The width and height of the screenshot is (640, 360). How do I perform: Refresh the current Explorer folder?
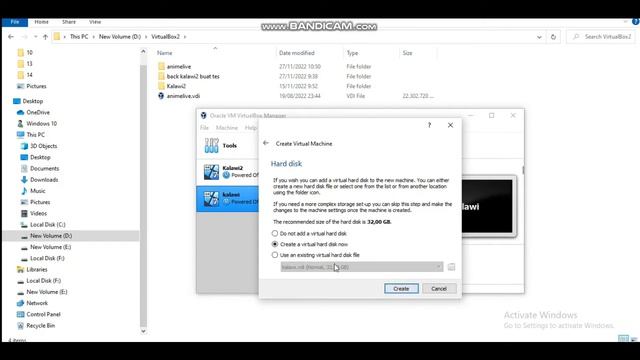553,37
